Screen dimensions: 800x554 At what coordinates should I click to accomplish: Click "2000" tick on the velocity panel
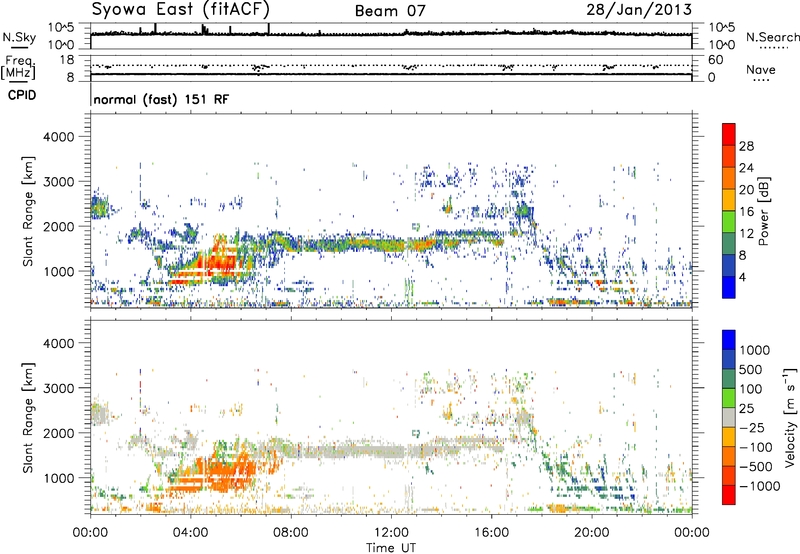pyautogui.click(x=58, y=433)
